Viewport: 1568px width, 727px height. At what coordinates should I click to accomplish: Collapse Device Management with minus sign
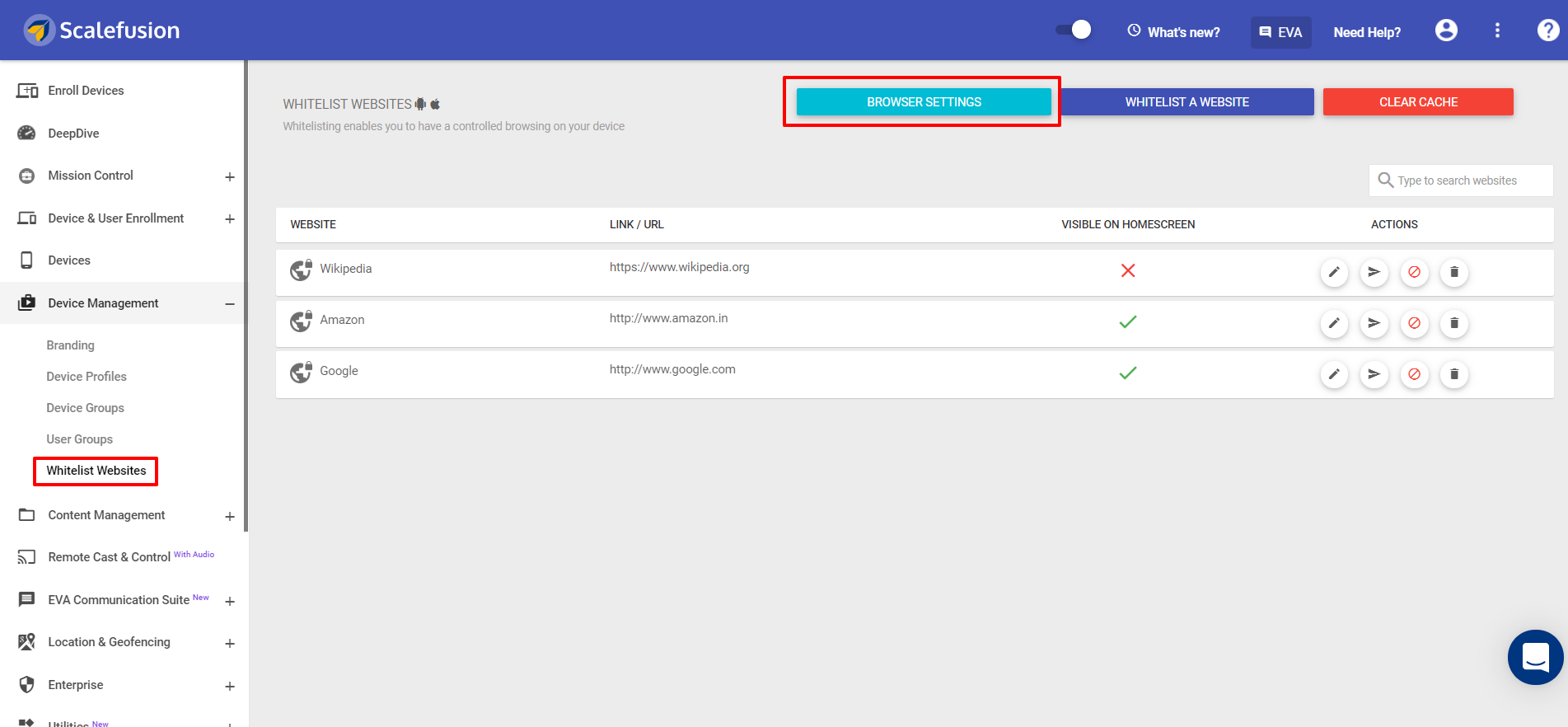point(230,304)
